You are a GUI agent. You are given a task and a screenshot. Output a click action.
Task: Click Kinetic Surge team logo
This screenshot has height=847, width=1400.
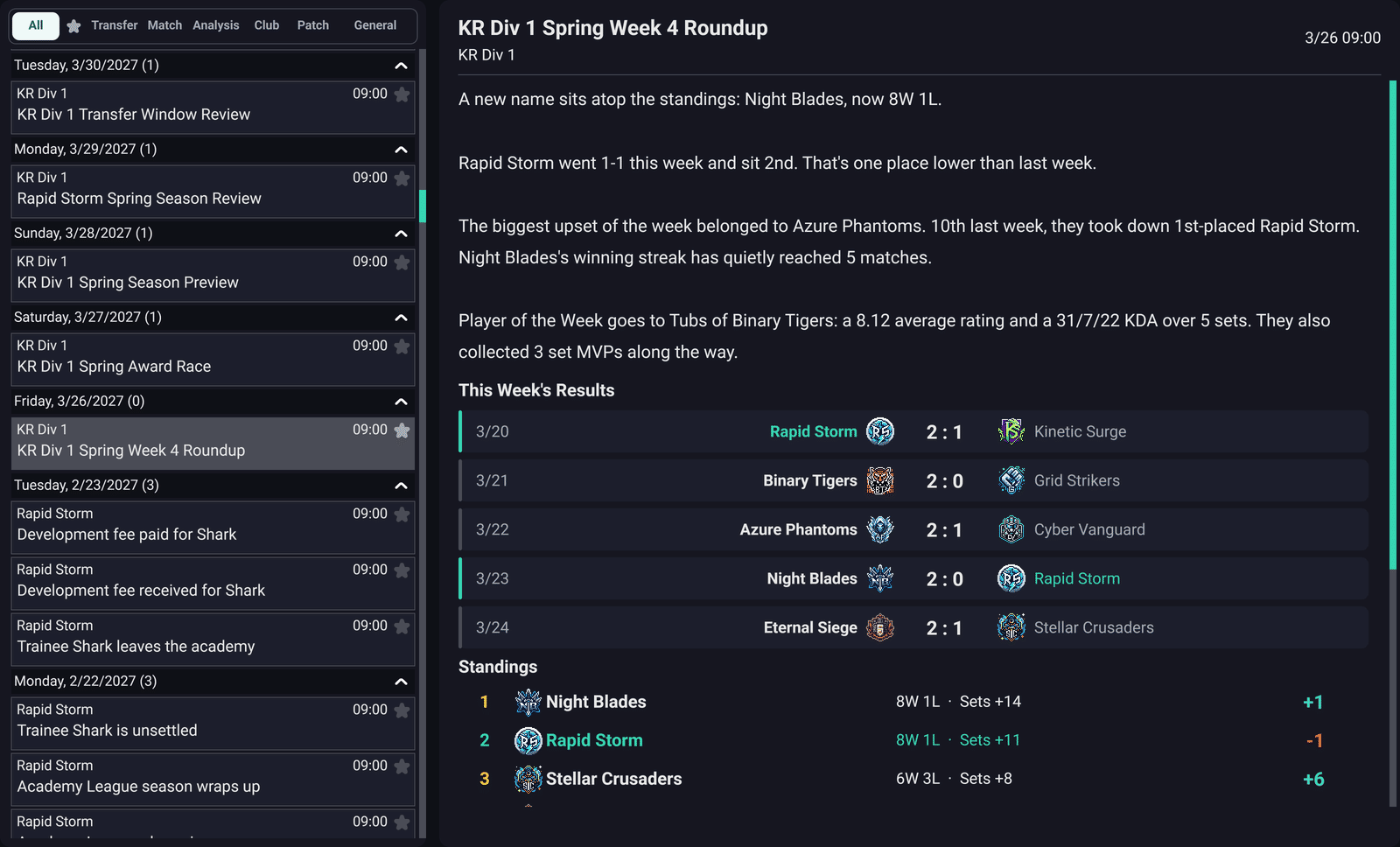point(1011,431)
